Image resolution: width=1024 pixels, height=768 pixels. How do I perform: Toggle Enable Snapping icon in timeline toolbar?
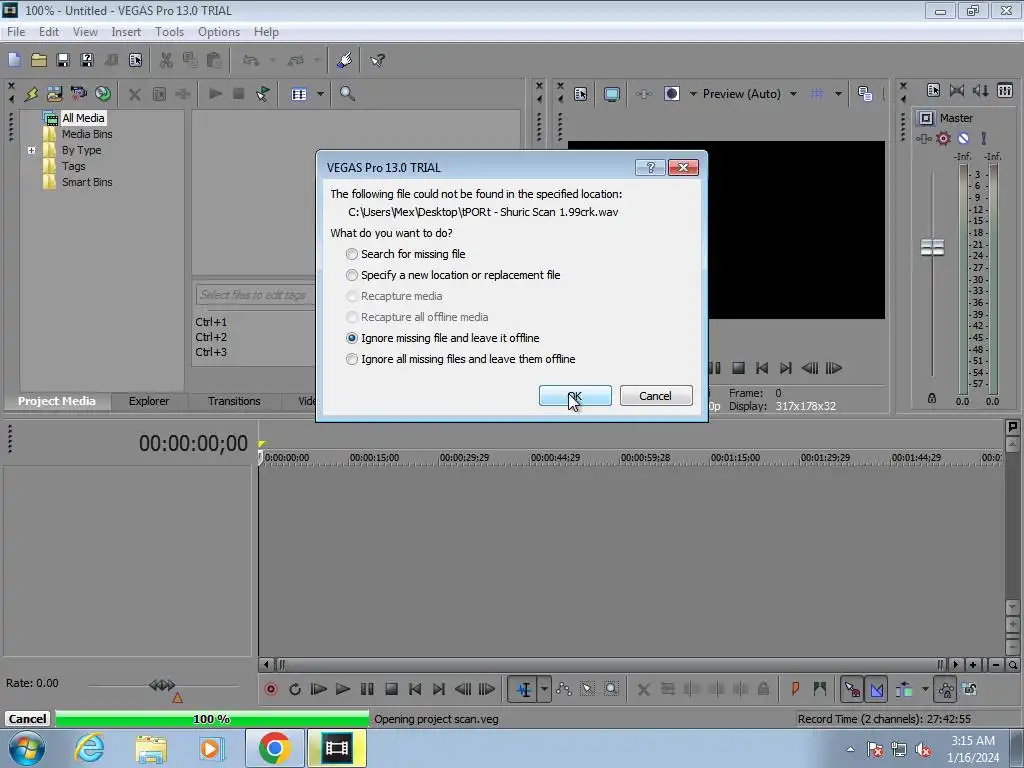click(852, 689)
